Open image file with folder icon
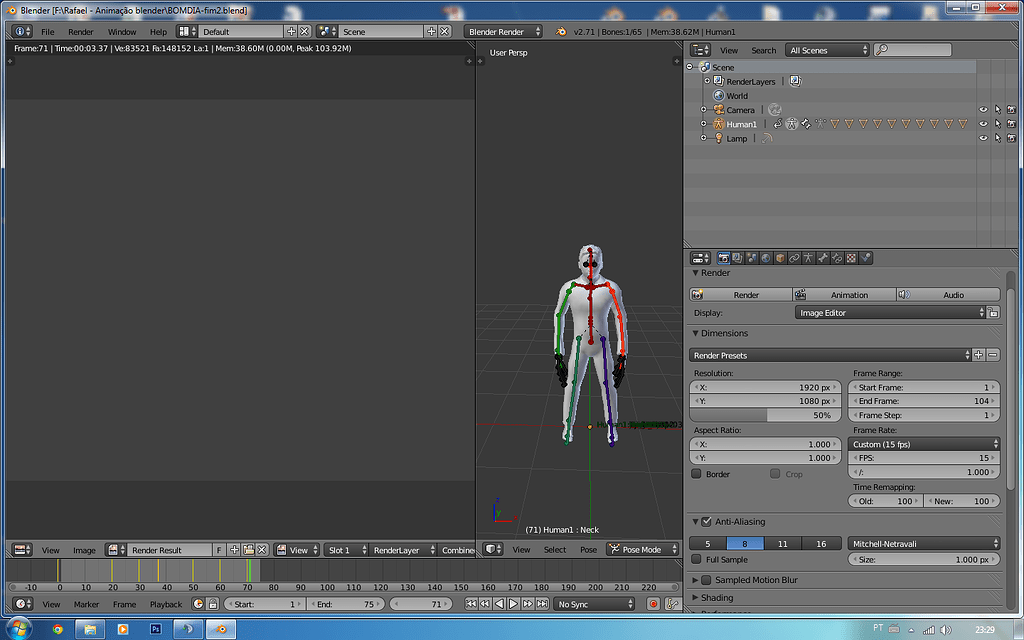Screen dimensions: 1024x640 (x=248, y=550)
